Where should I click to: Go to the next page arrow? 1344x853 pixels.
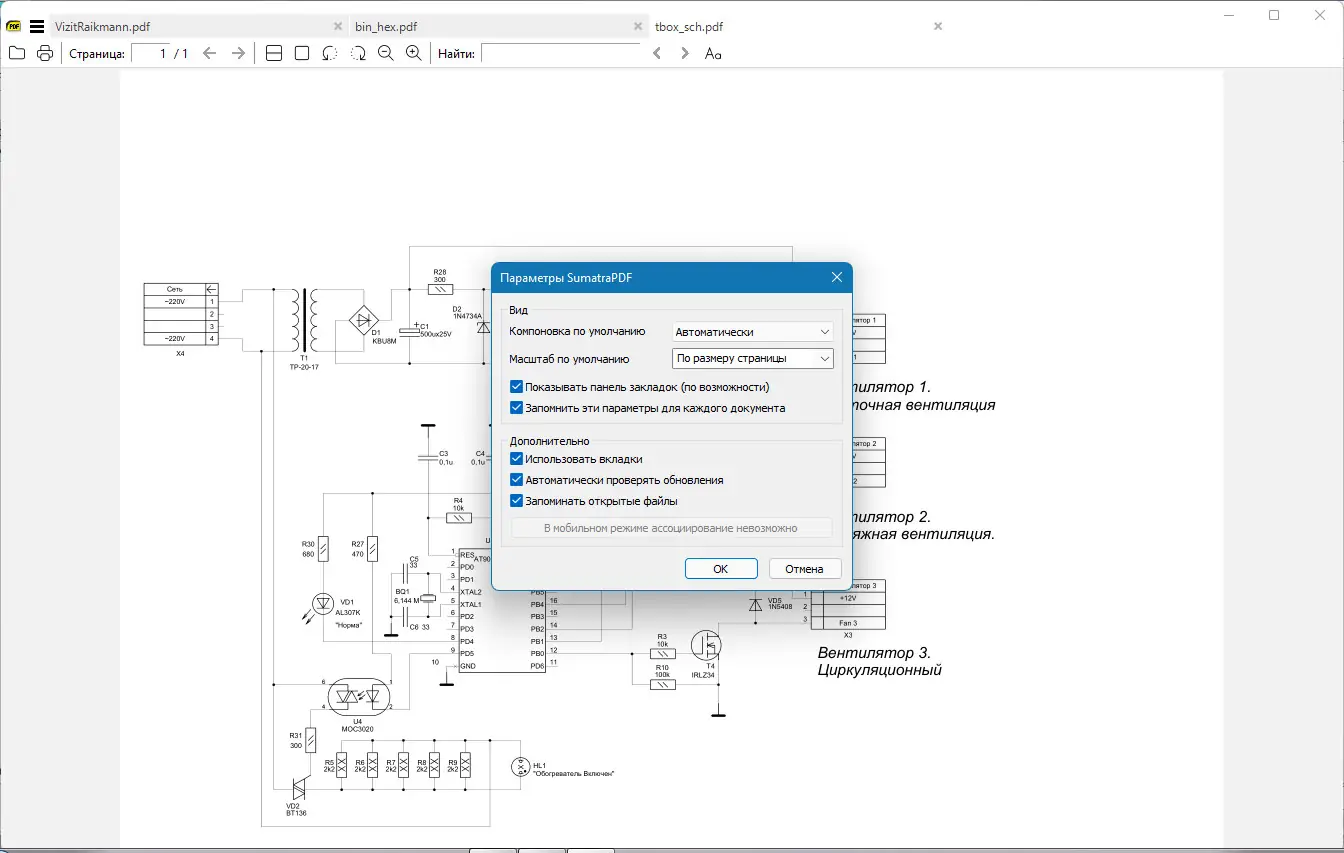[238, 53]
